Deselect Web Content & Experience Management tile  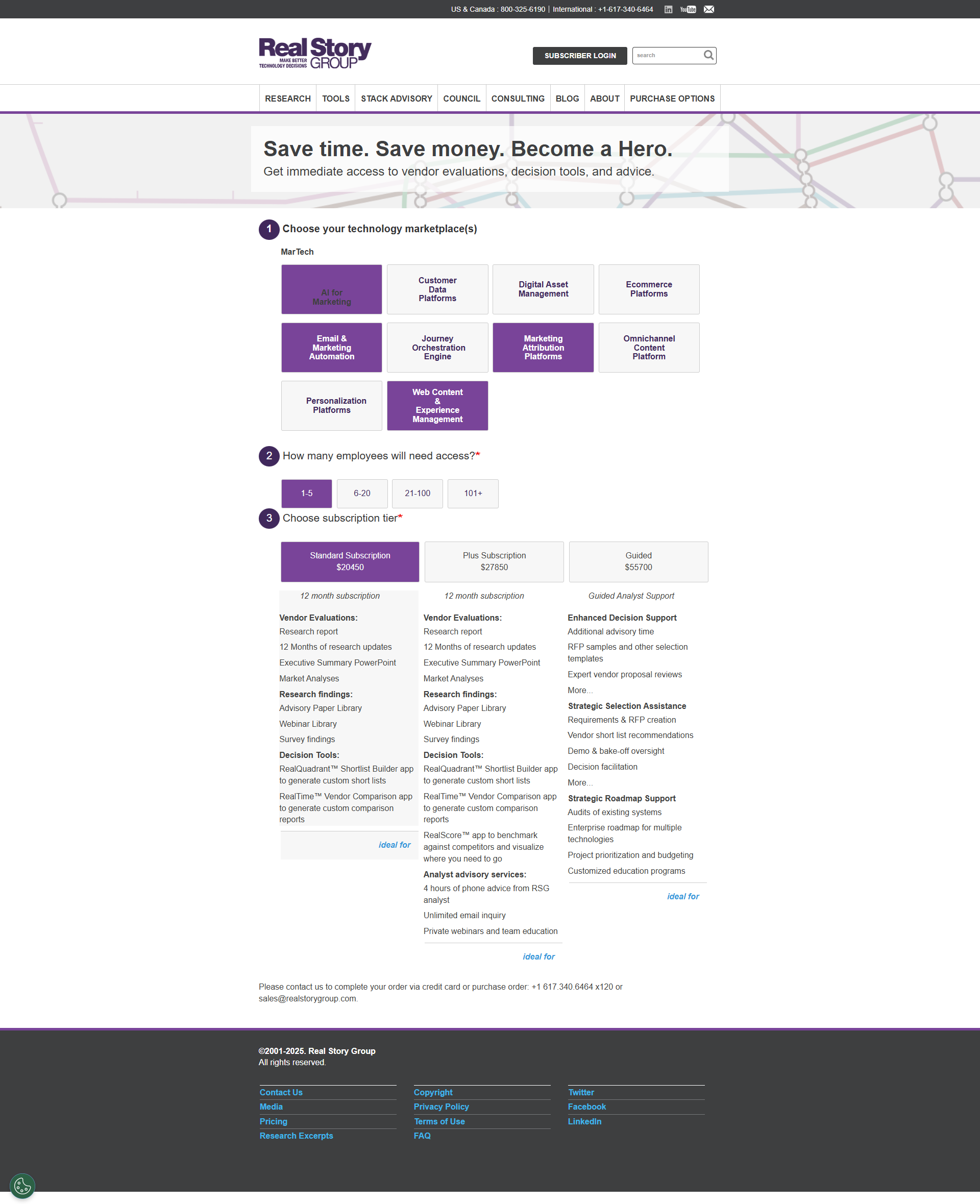(x=437, y=405)
